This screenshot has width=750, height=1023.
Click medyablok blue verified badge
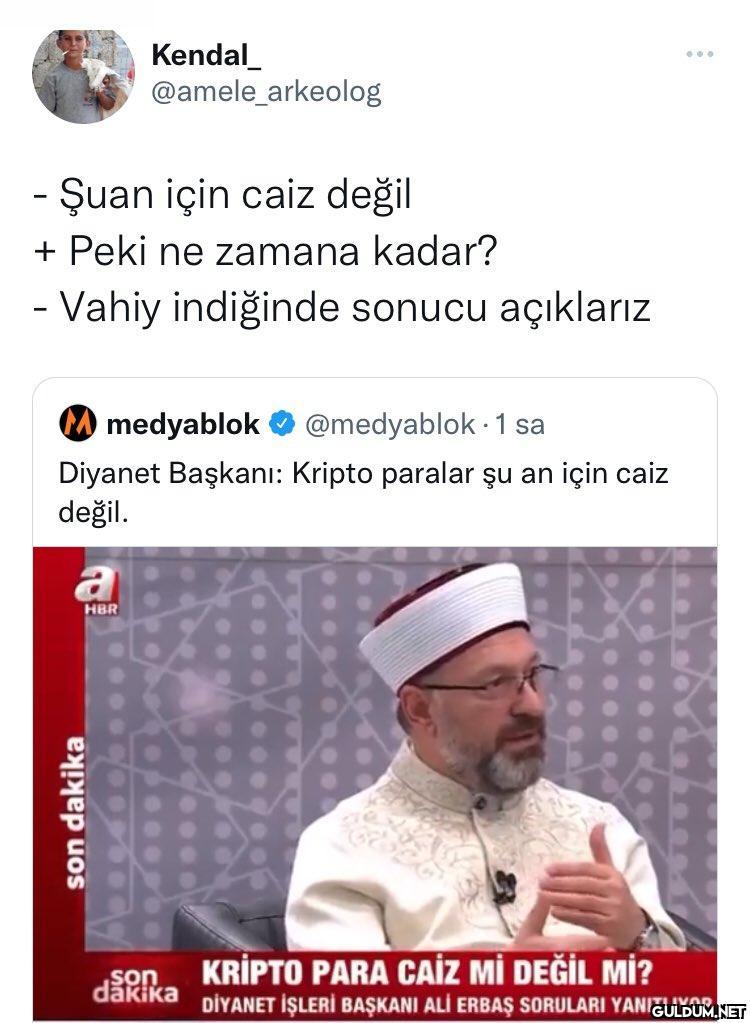point(282,423)
